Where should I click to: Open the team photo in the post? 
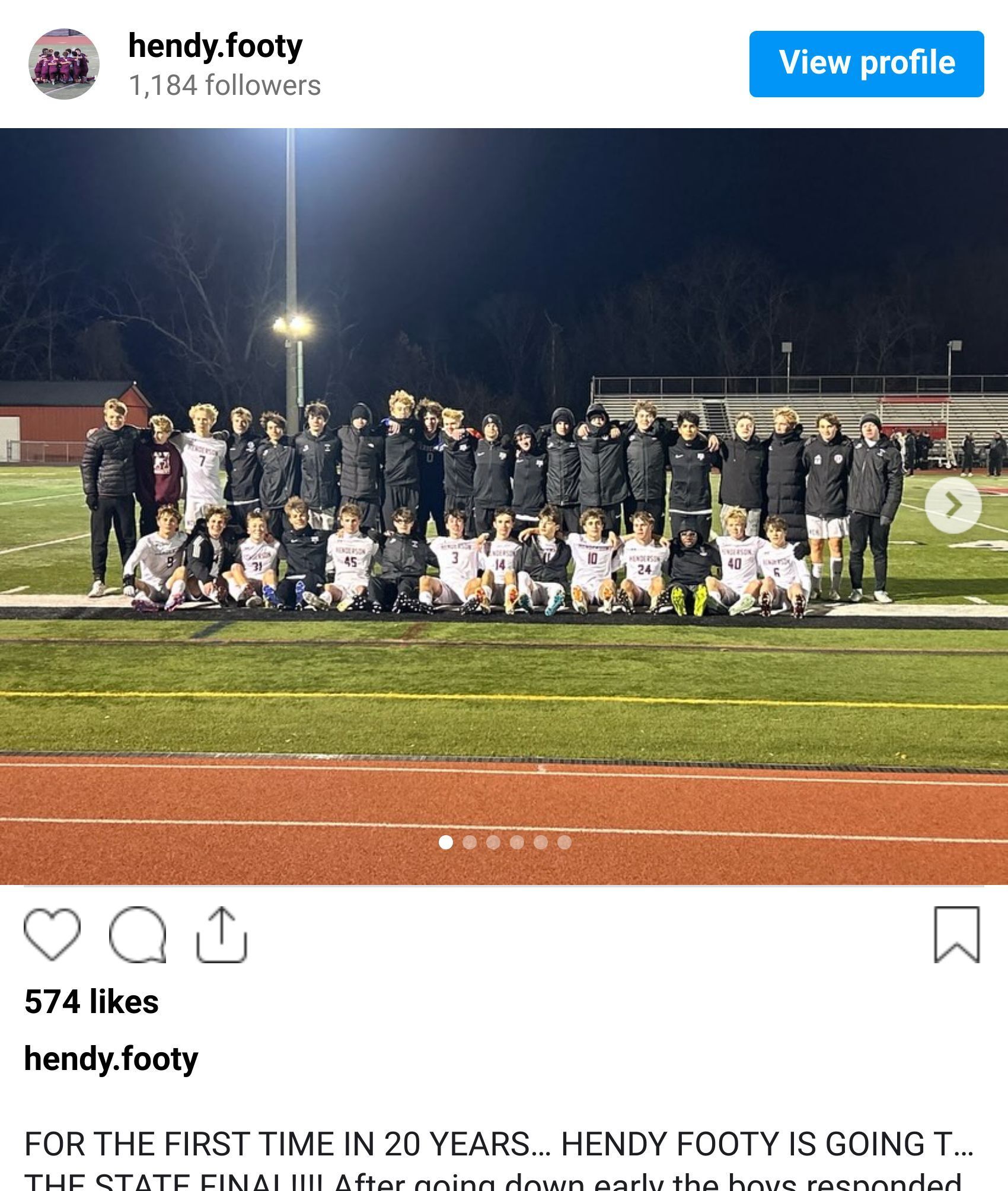coord(504,506)
